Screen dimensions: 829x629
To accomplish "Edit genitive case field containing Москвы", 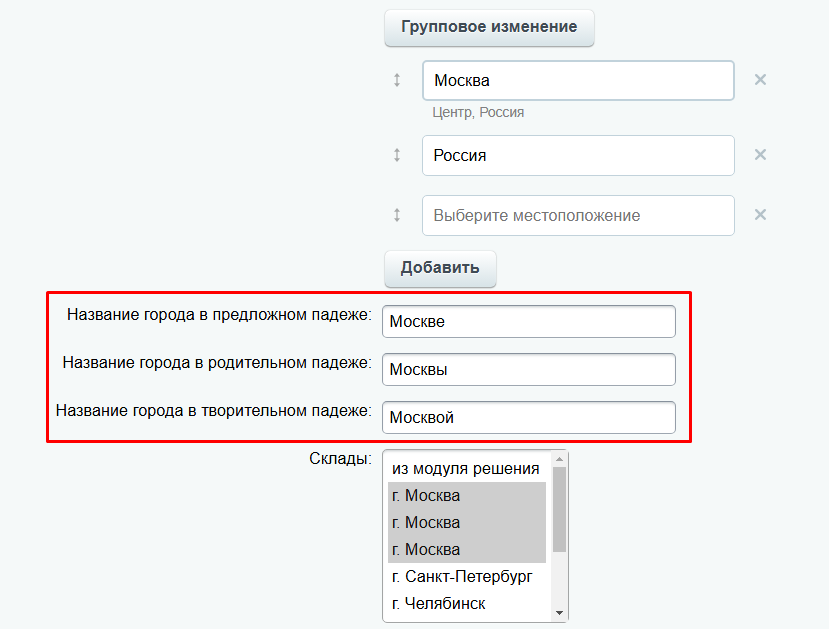I will (529, 369).
